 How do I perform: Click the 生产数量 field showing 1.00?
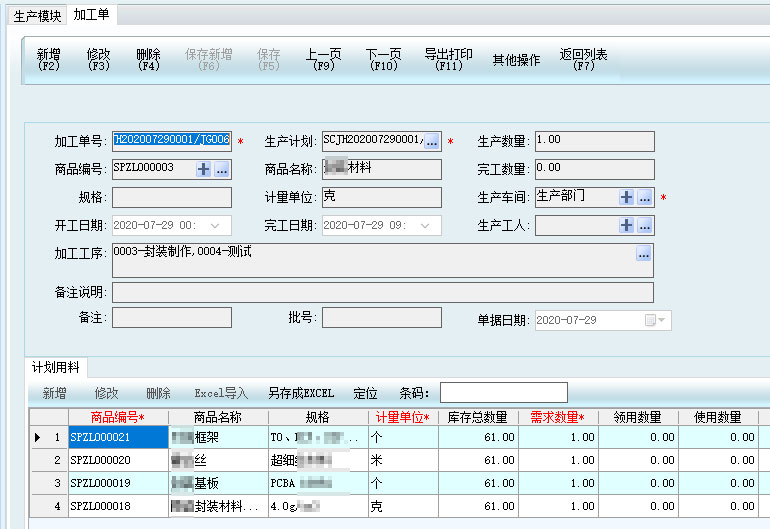595,141
